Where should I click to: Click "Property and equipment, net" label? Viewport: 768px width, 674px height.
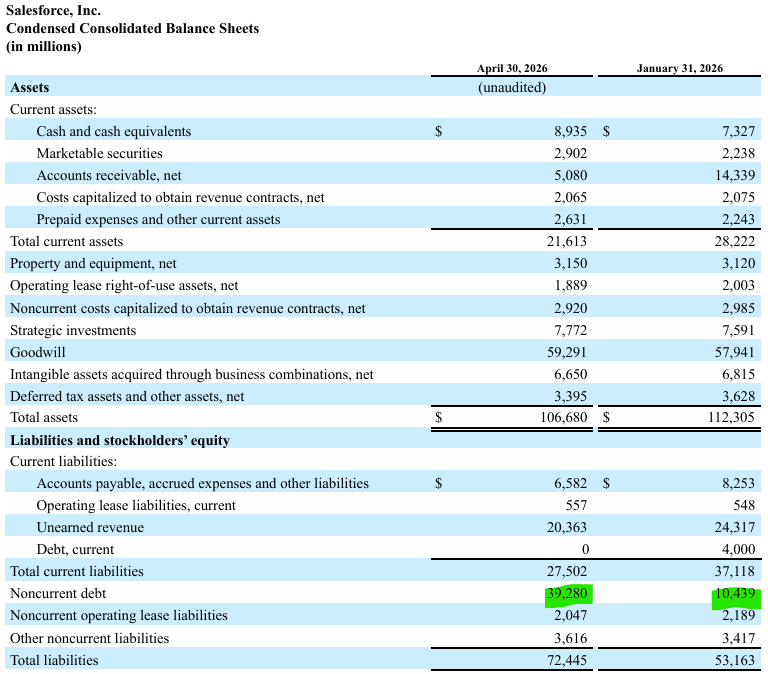[93, 264]
